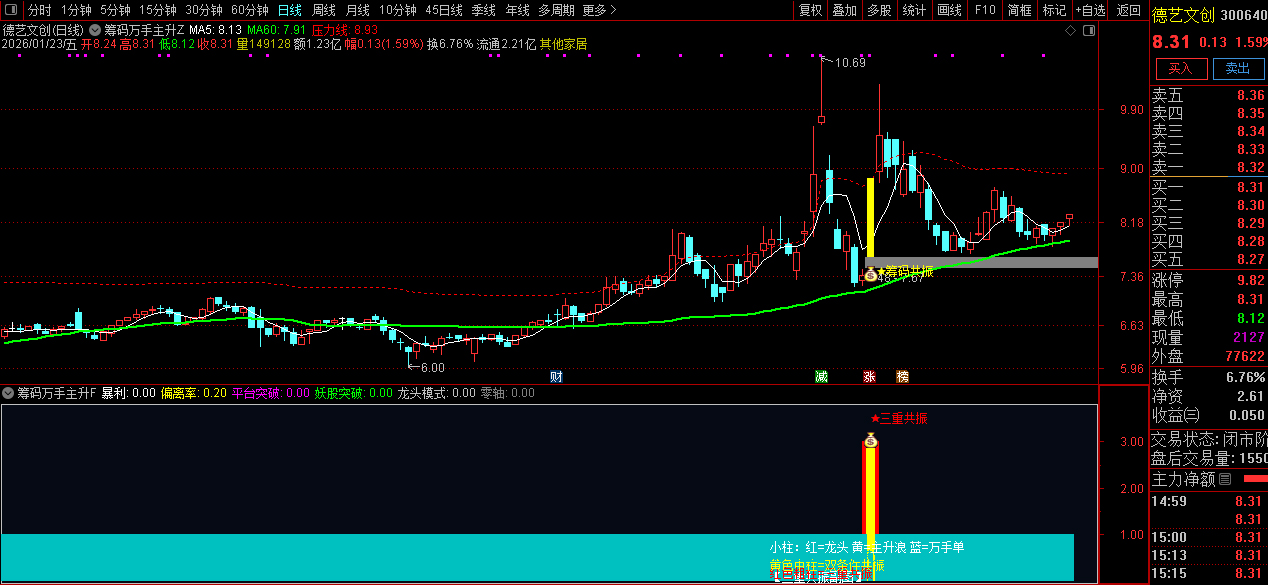The width and height of the screenshot is (1268, 585).
Task: Click the 买五 price 8.27
Action: coord(1250,259)
